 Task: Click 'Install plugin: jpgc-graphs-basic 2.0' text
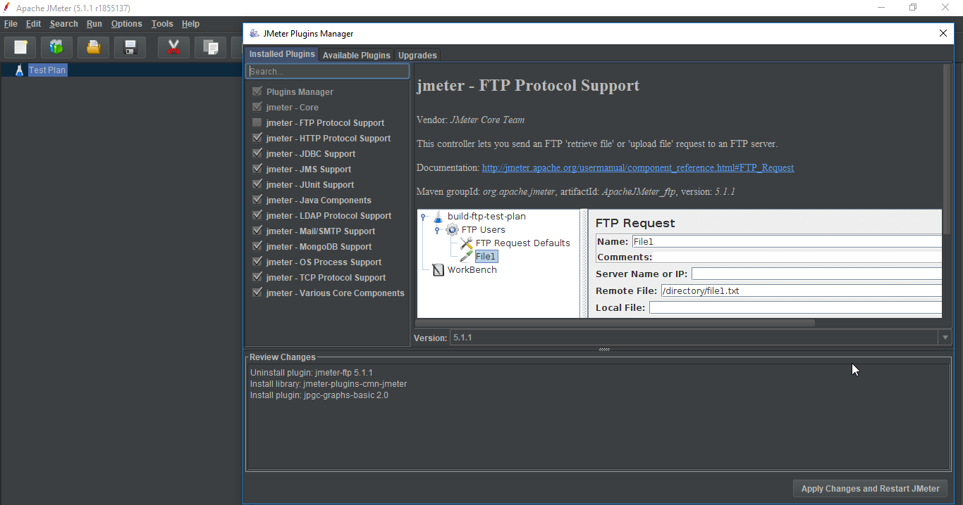click(x=319, y=395)
